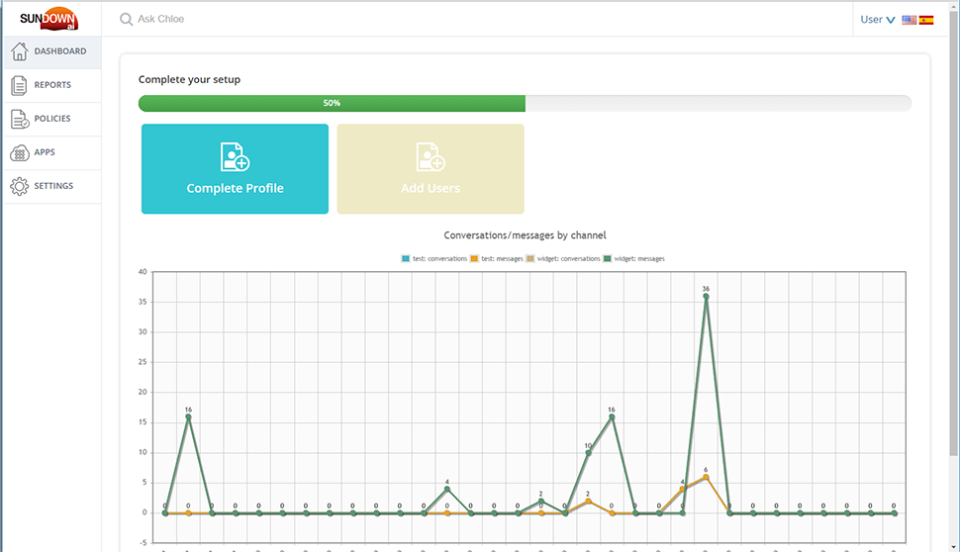The width and height of the screenshot is (960, 552).
Task: Switch language with the Spanish flag
Action: click(926, 20)
